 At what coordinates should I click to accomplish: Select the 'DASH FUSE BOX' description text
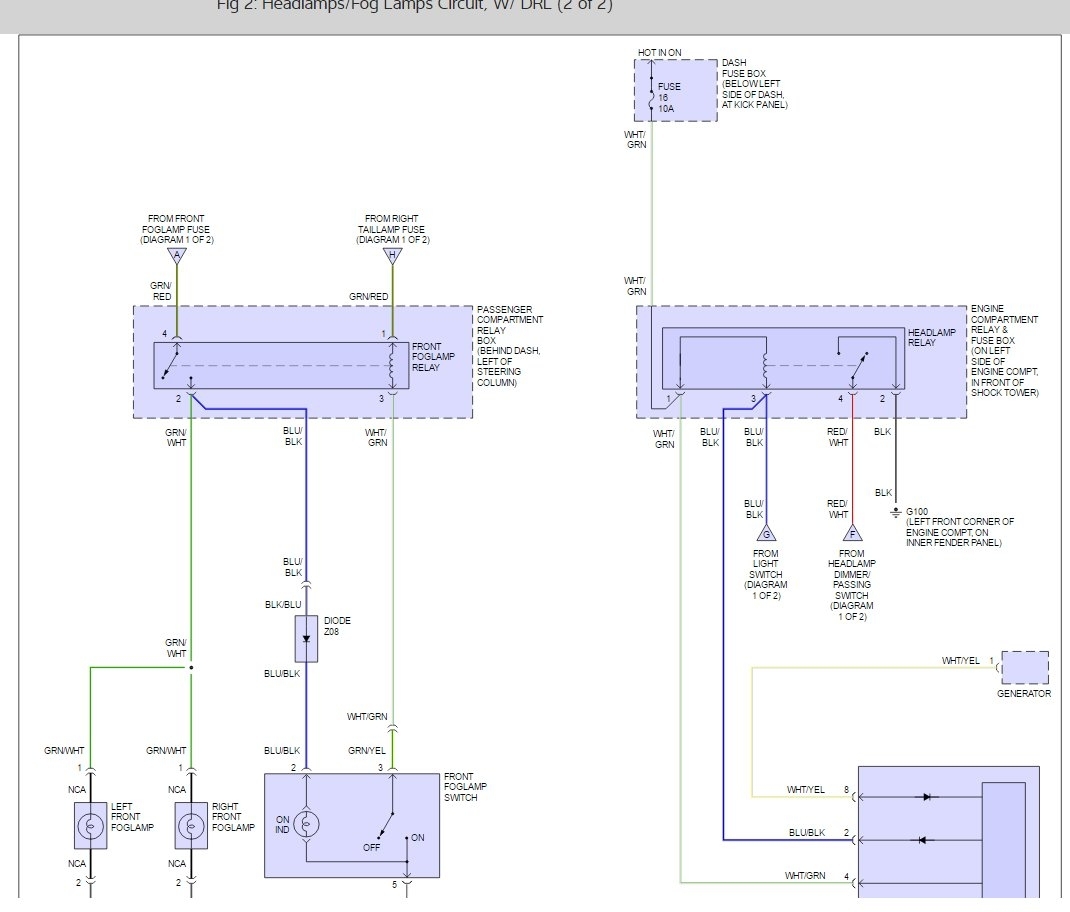pyautogui.click(x=754, y=84)
